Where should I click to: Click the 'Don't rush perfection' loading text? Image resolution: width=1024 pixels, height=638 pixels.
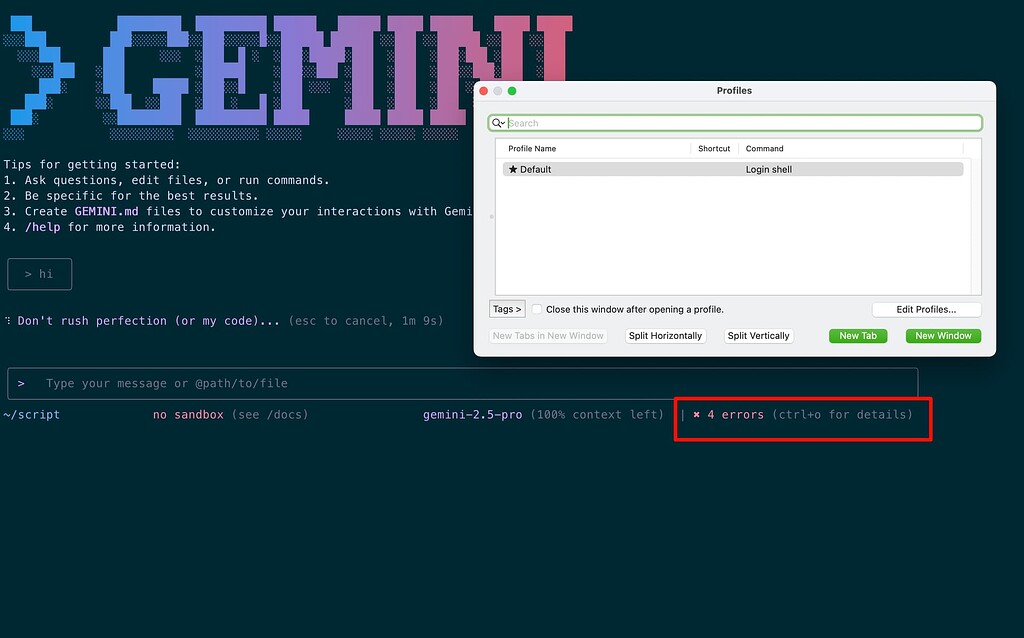coord(148,321)
